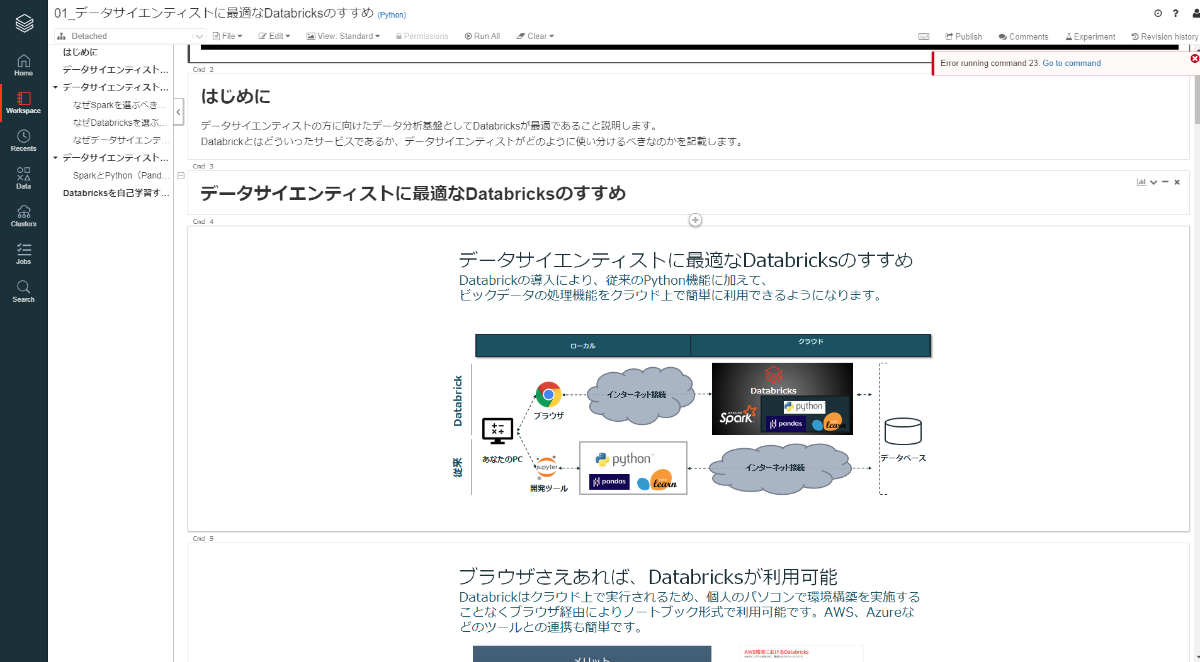Screen dimensions: 1200x662
Task: Open the Clear dropdown menu
Action: point(535,36)
